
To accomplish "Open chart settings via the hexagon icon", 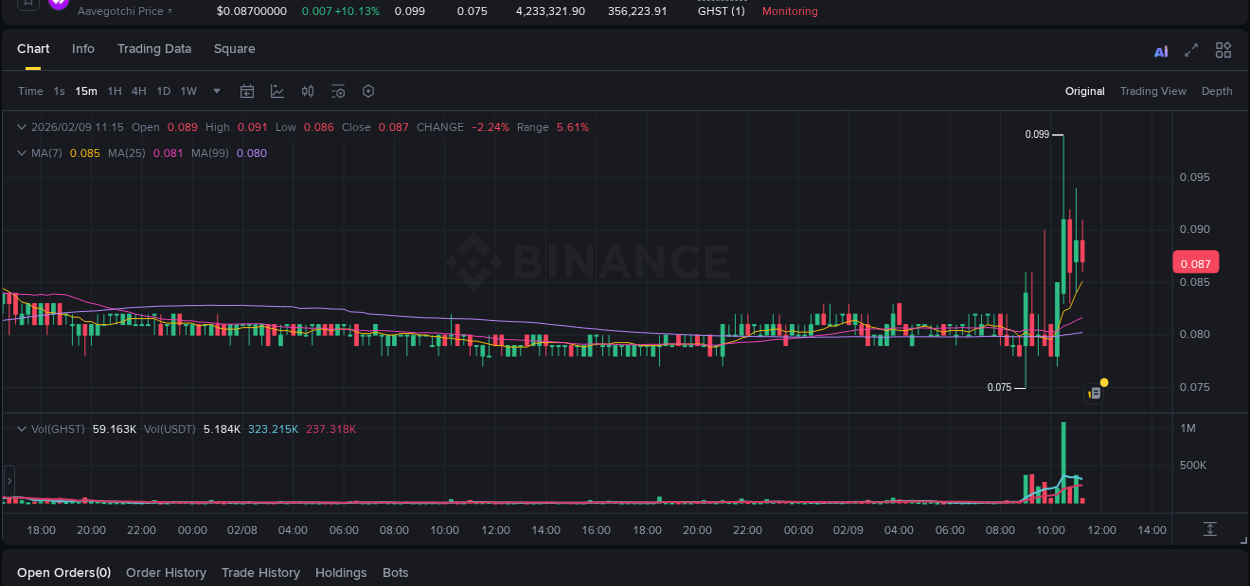I will pos(367,90).
